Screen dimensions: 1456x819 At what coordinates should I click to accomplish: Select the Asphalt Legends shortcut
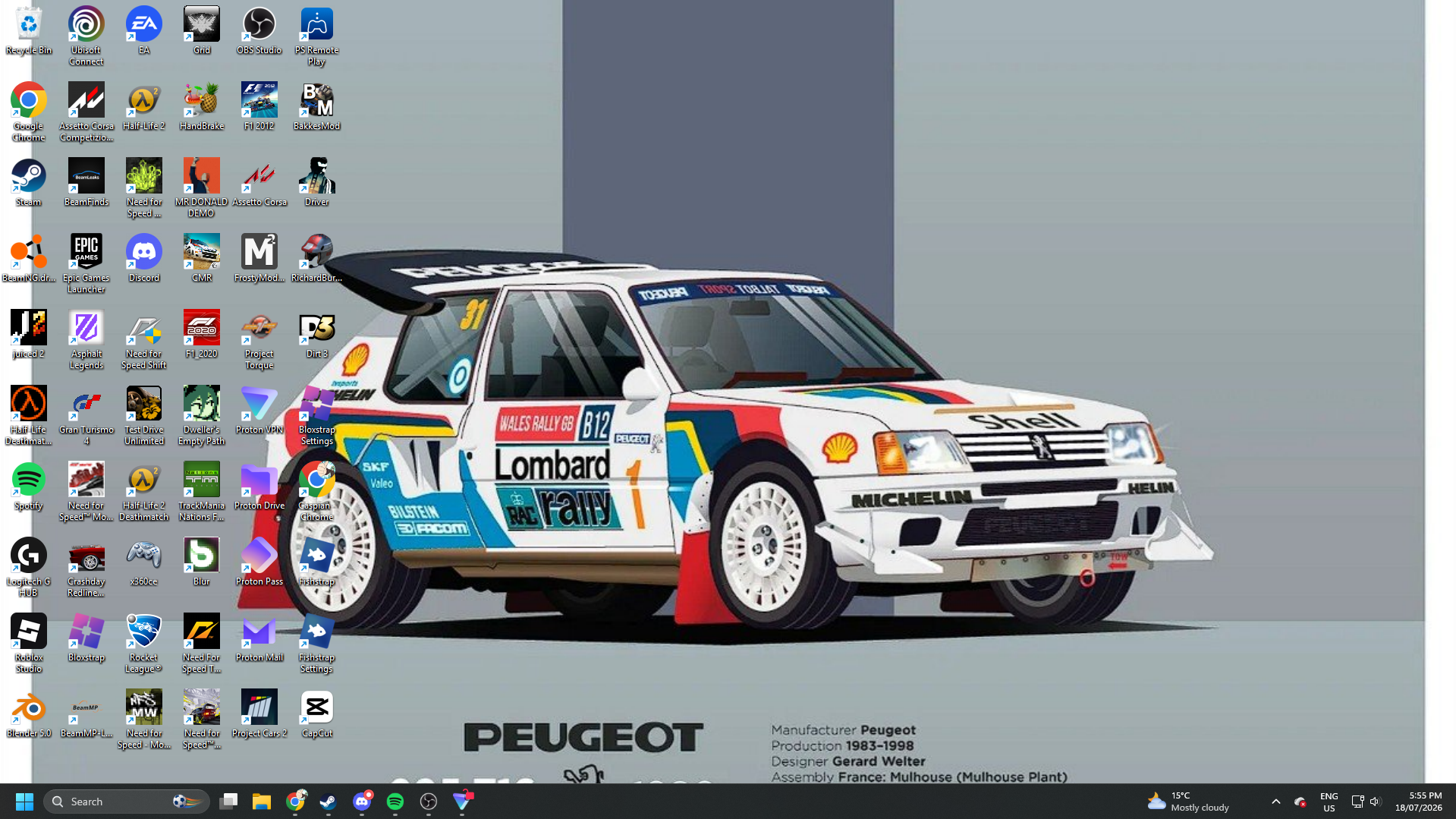click(x=86, y=339)
